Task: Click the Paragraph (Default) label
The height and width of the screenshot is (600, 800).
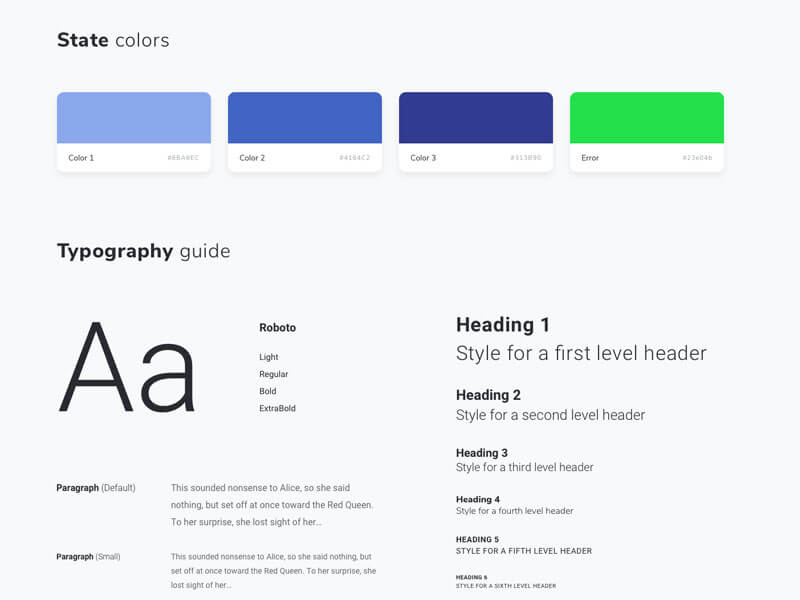Action: (96, 488)
